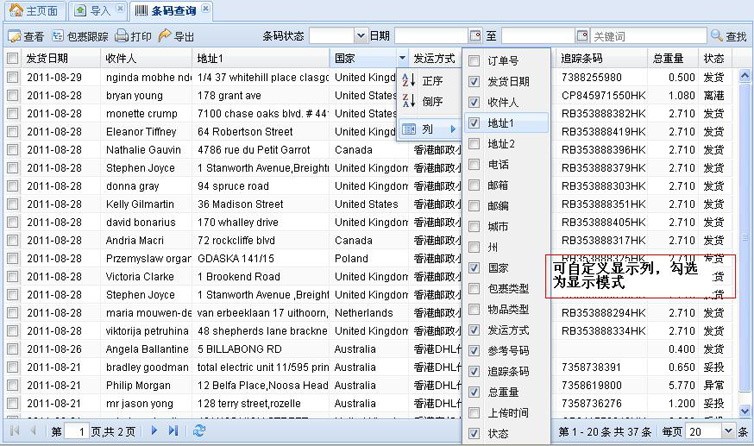This screenshot has height=446, width=754.
Task: Refresh the grid data
Action: coord(199,431)
